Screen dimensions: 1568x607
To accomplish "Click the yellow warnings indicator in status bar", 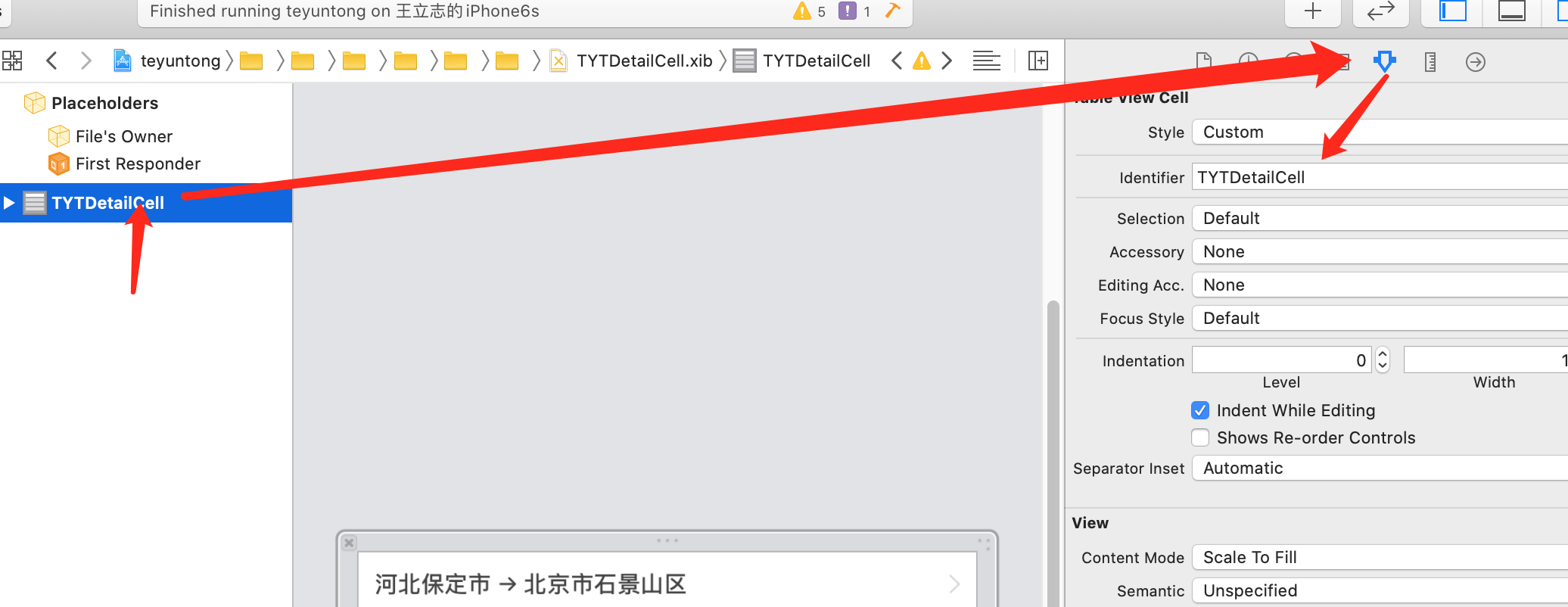I will (809, 11).
